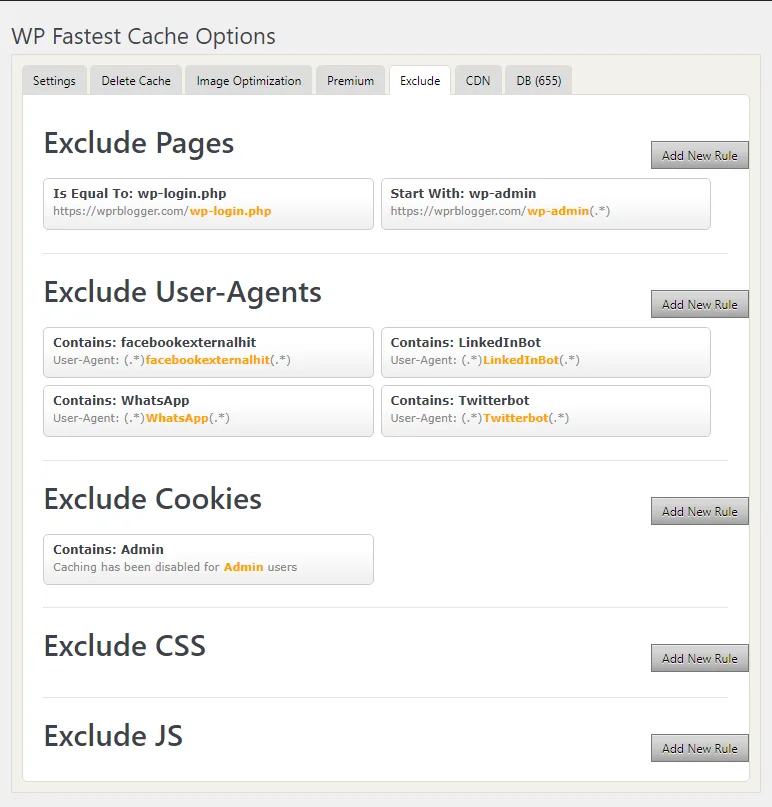Open the LinkedInBot exclusion rule

point(545,352)
